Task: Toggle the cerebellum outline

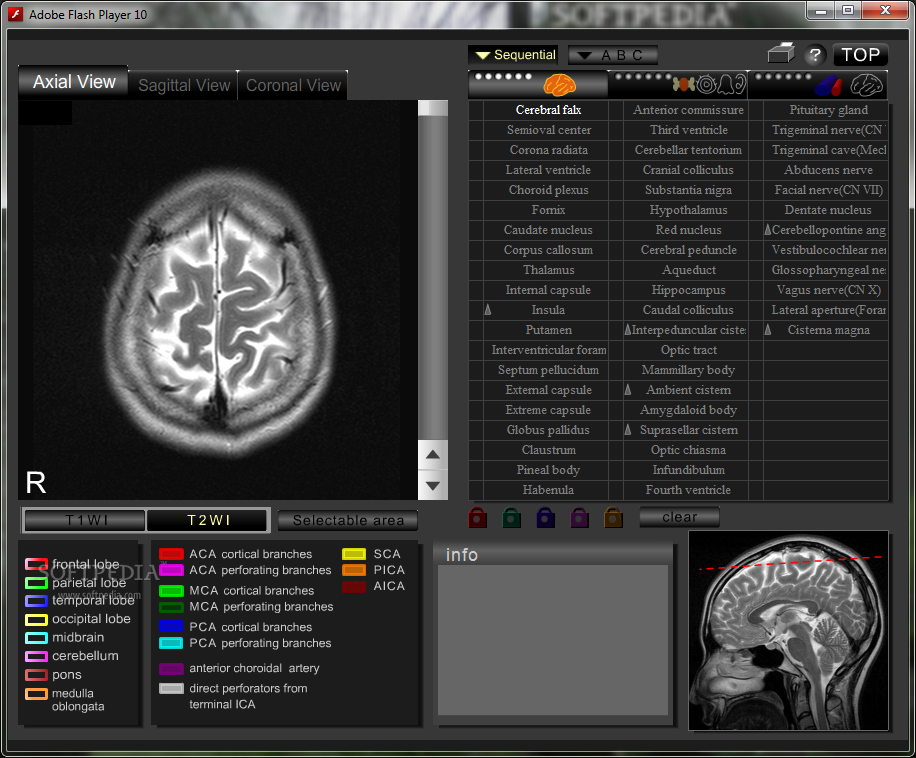Action: (x=36, y=656)
